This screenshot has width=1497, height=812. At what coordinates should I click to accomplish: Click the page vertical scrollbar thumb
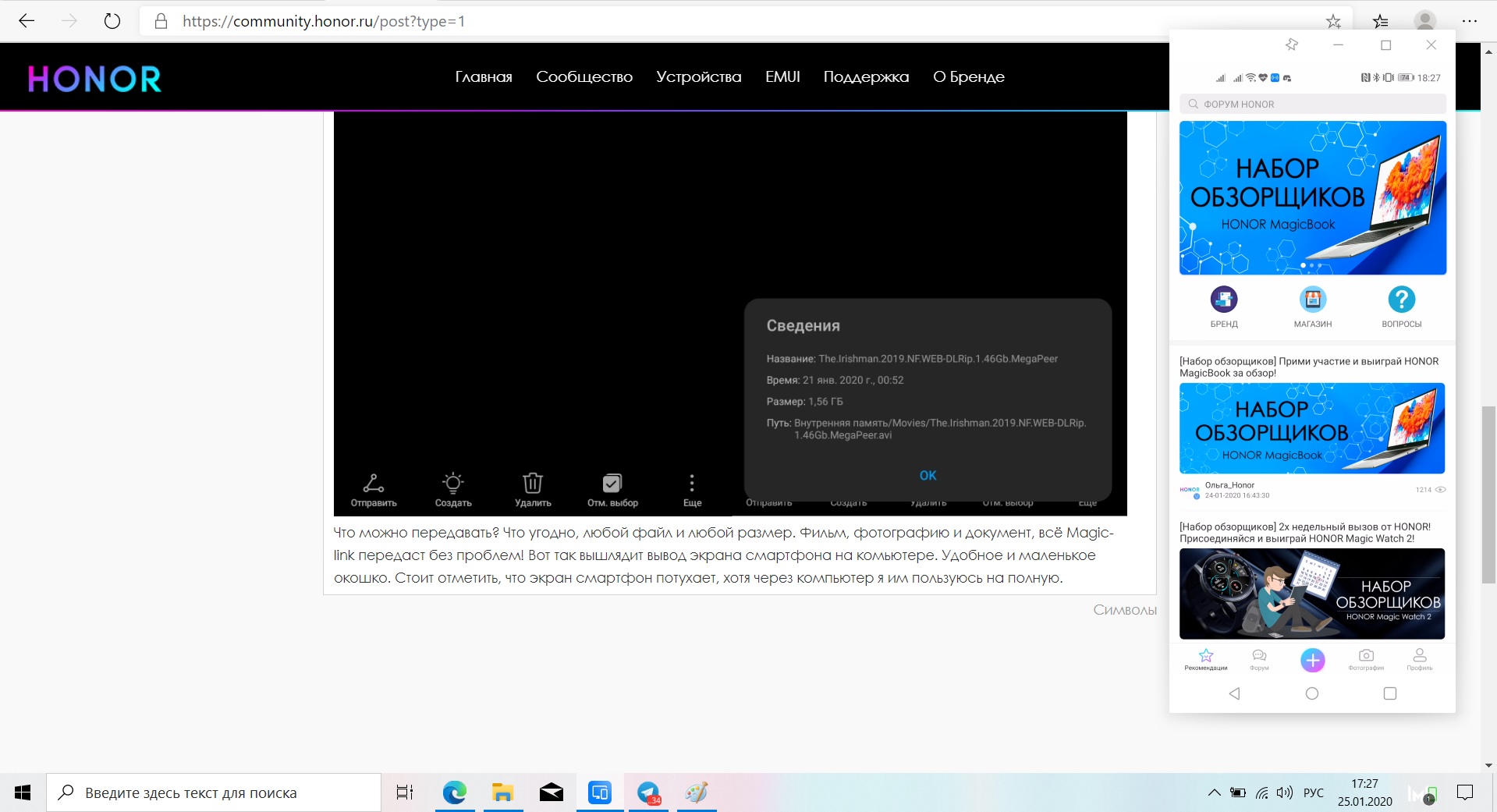tap(1488, 495)
